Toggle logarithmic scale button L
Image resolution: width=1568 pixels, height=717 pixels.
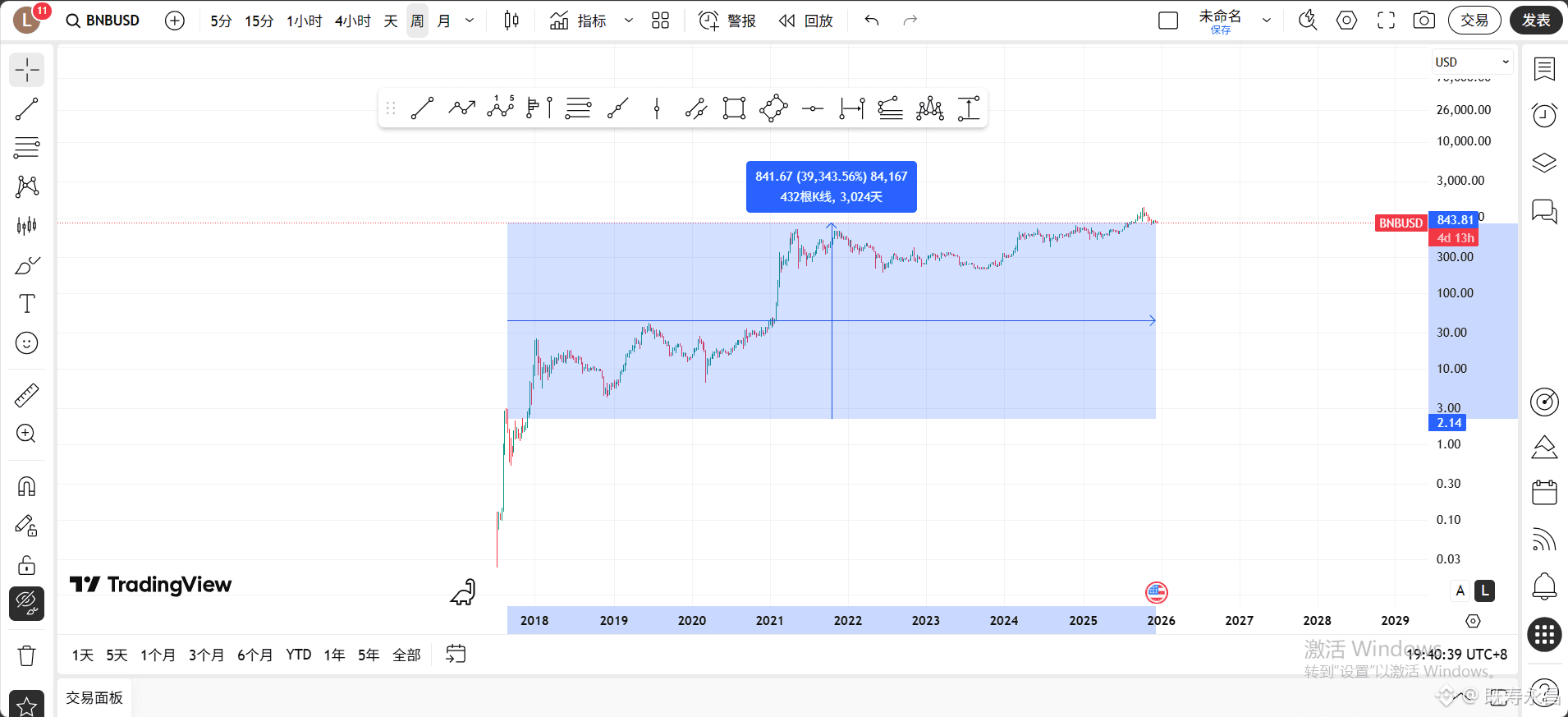(1484, 591)
